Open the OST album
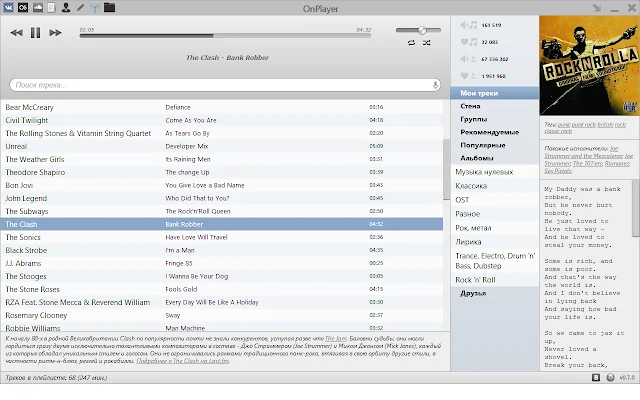 (495, 200)
